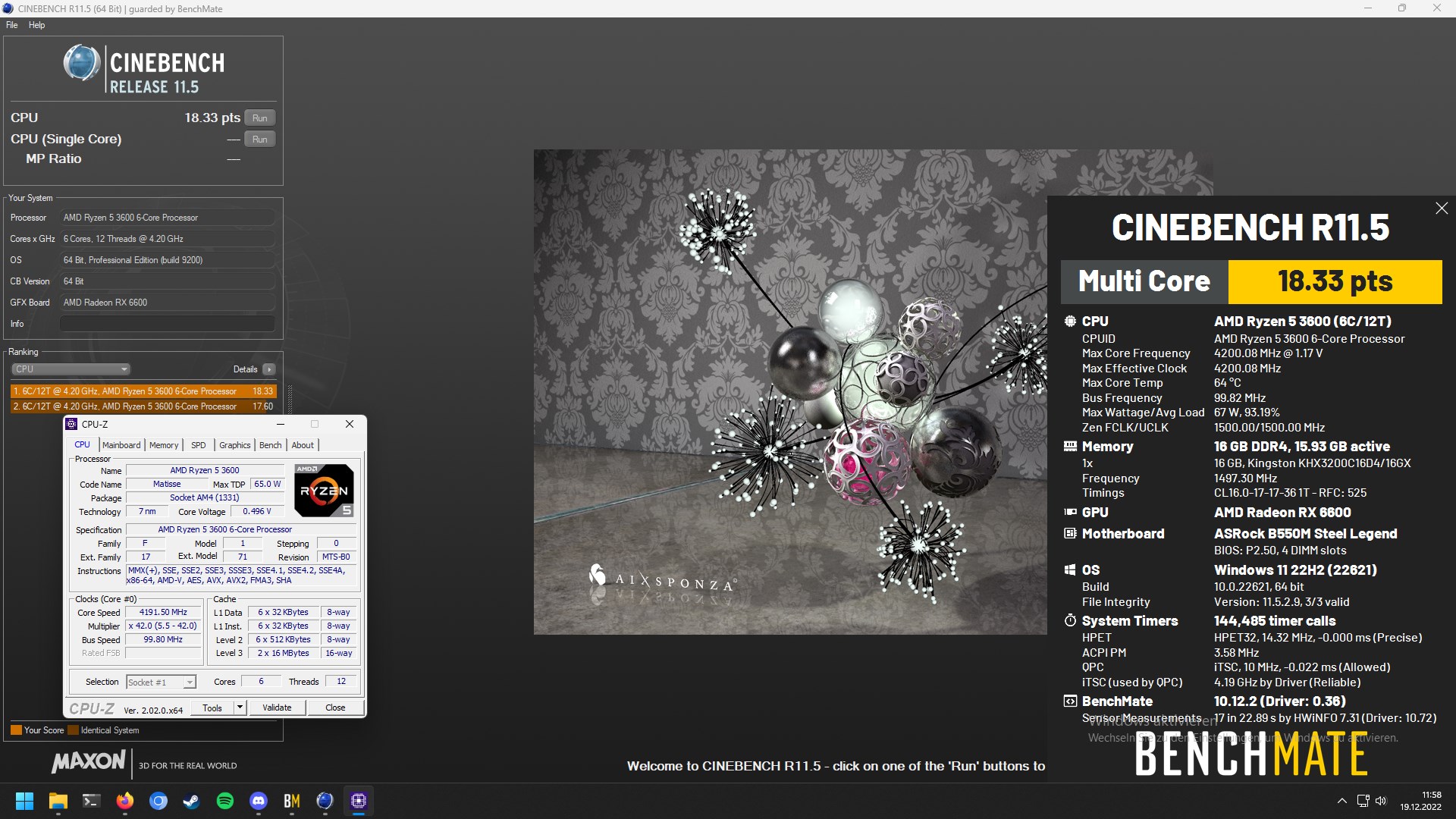Click the System Timers clock icon
The height and width of the screenshot is (819, 1456).
pyautogui.click(x=1070, y=621)
